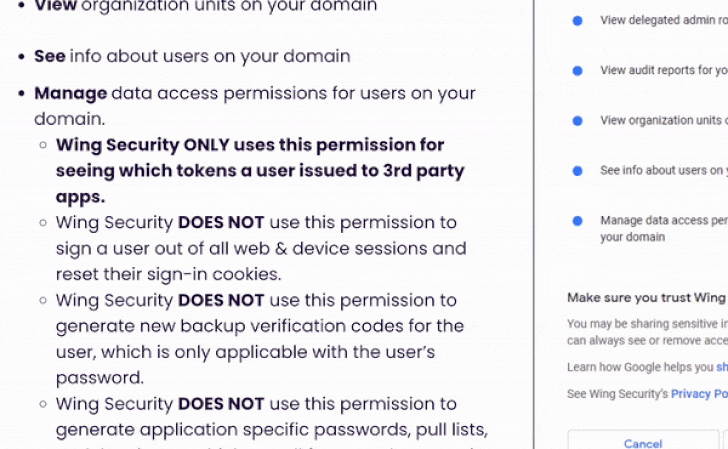Click 'Manage data access permissions' entry in consent dialog
The width and height of the screenshot is (728, 449).
click(x=663, y=228)
